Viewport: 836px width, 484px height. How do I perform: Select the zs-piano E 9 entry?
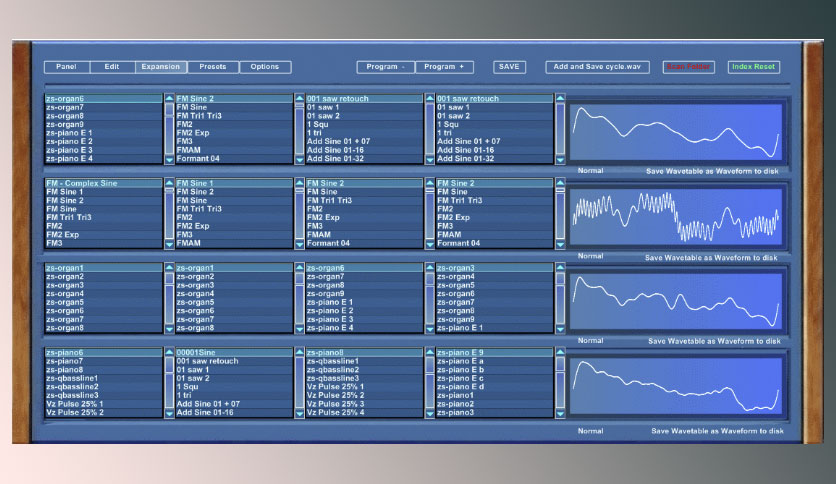click(494, 352)
